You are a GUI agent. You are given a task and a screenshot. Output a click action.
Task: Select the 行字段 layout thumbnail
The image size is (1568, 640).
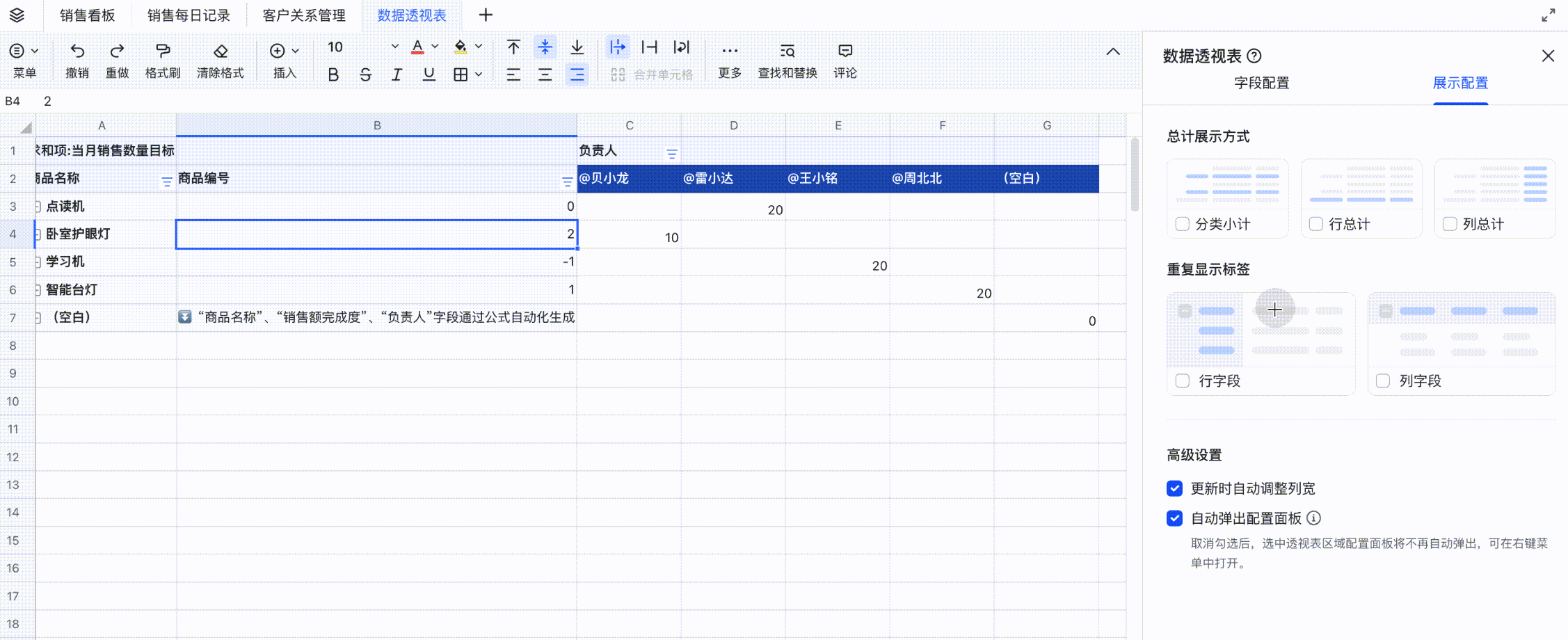click(1261, 330)
